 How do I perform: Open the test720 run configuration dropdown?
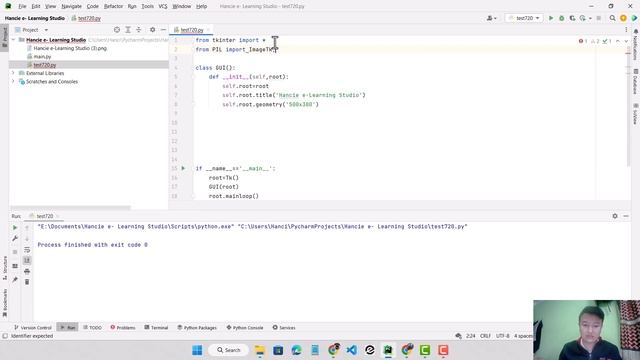point(524,18)
